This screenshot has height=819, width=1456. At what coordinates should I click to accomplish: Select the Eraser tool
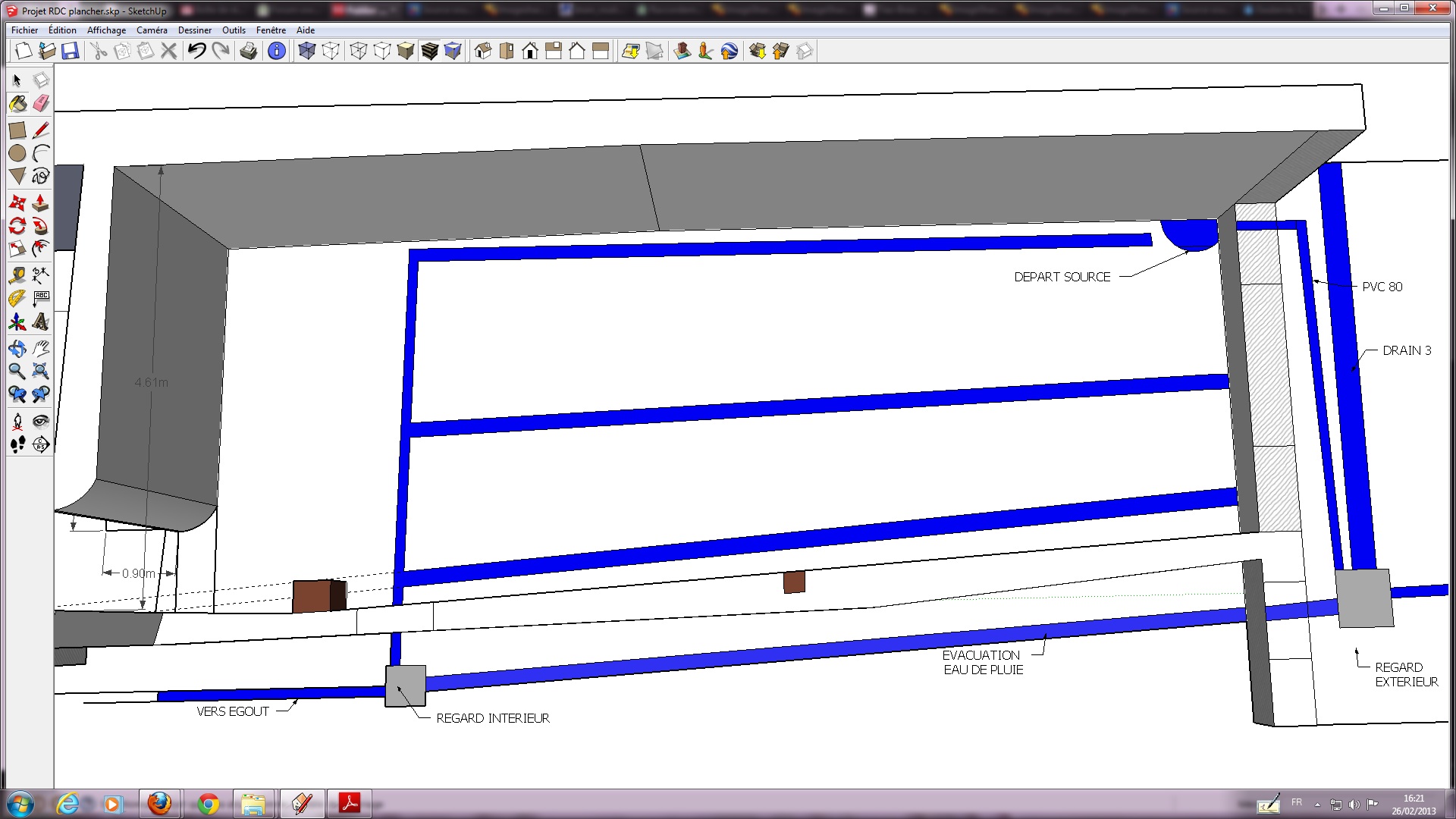click(x=41, y=104)
